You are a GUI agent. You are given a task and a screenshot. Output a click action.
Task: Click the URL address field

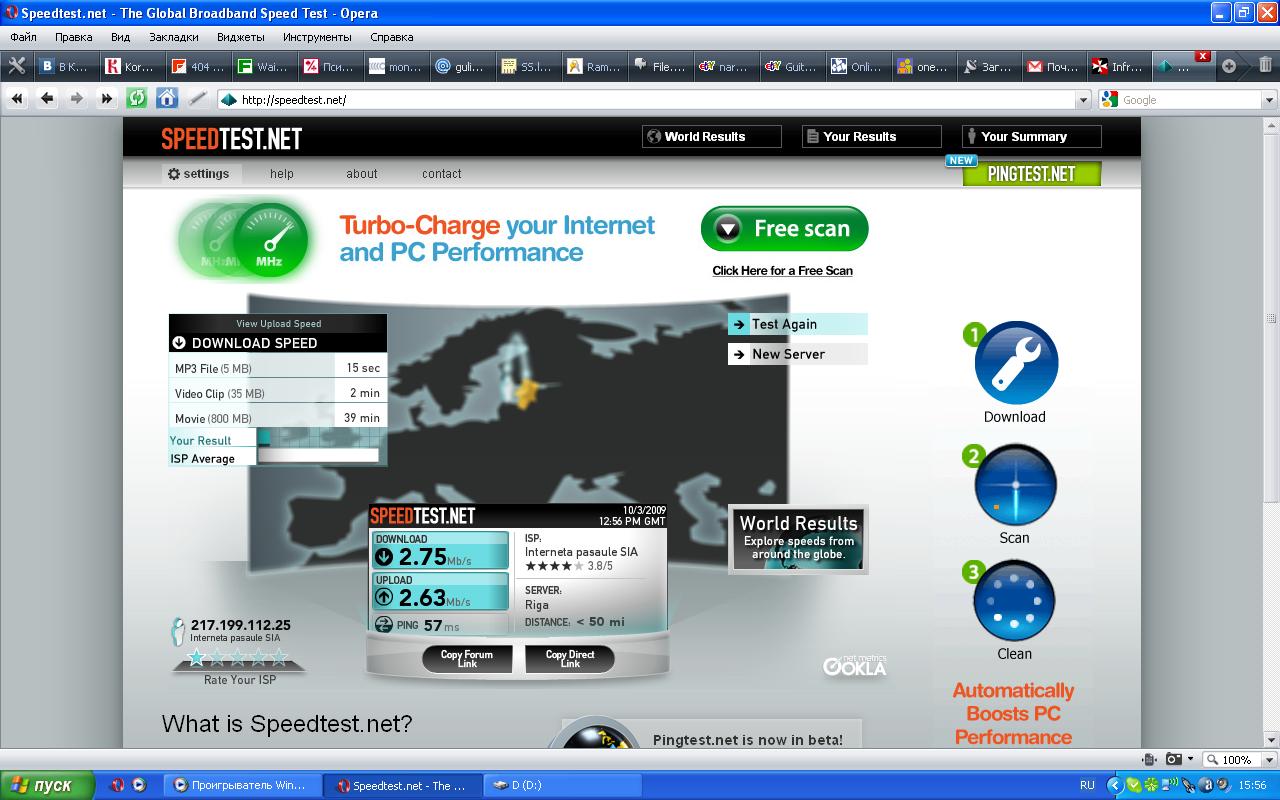655,100
